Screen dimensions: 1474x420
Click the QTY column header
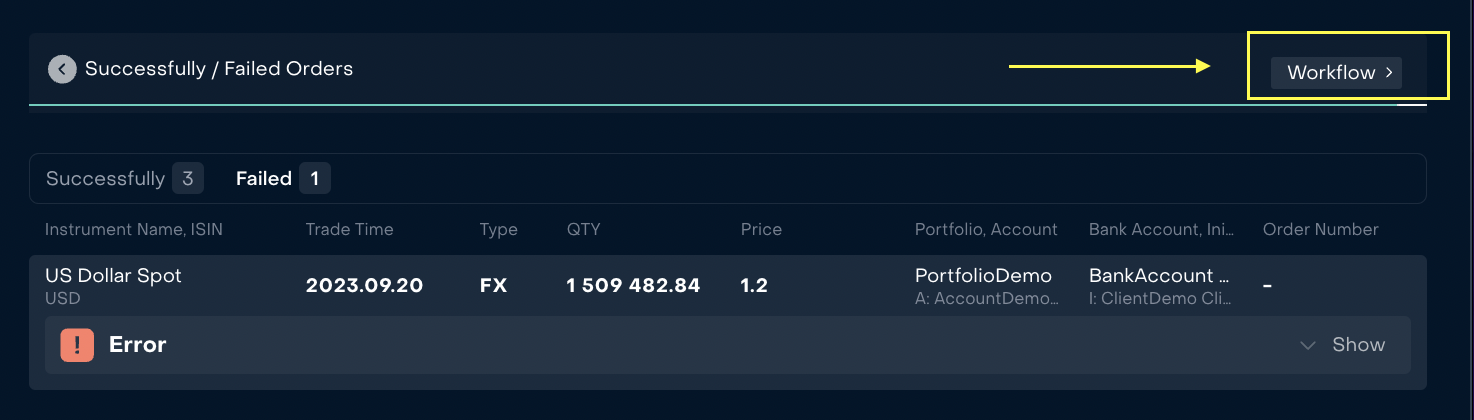pos(583,230)
